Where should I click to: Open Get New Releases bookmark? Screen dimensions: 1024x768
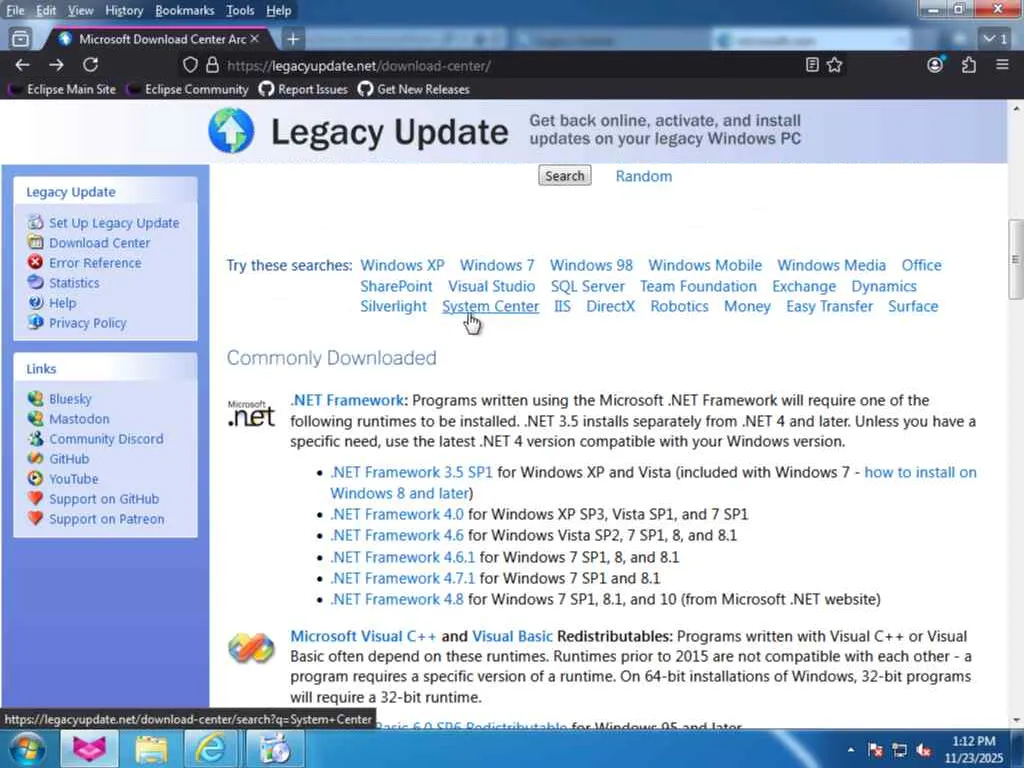tap(414, 89)
